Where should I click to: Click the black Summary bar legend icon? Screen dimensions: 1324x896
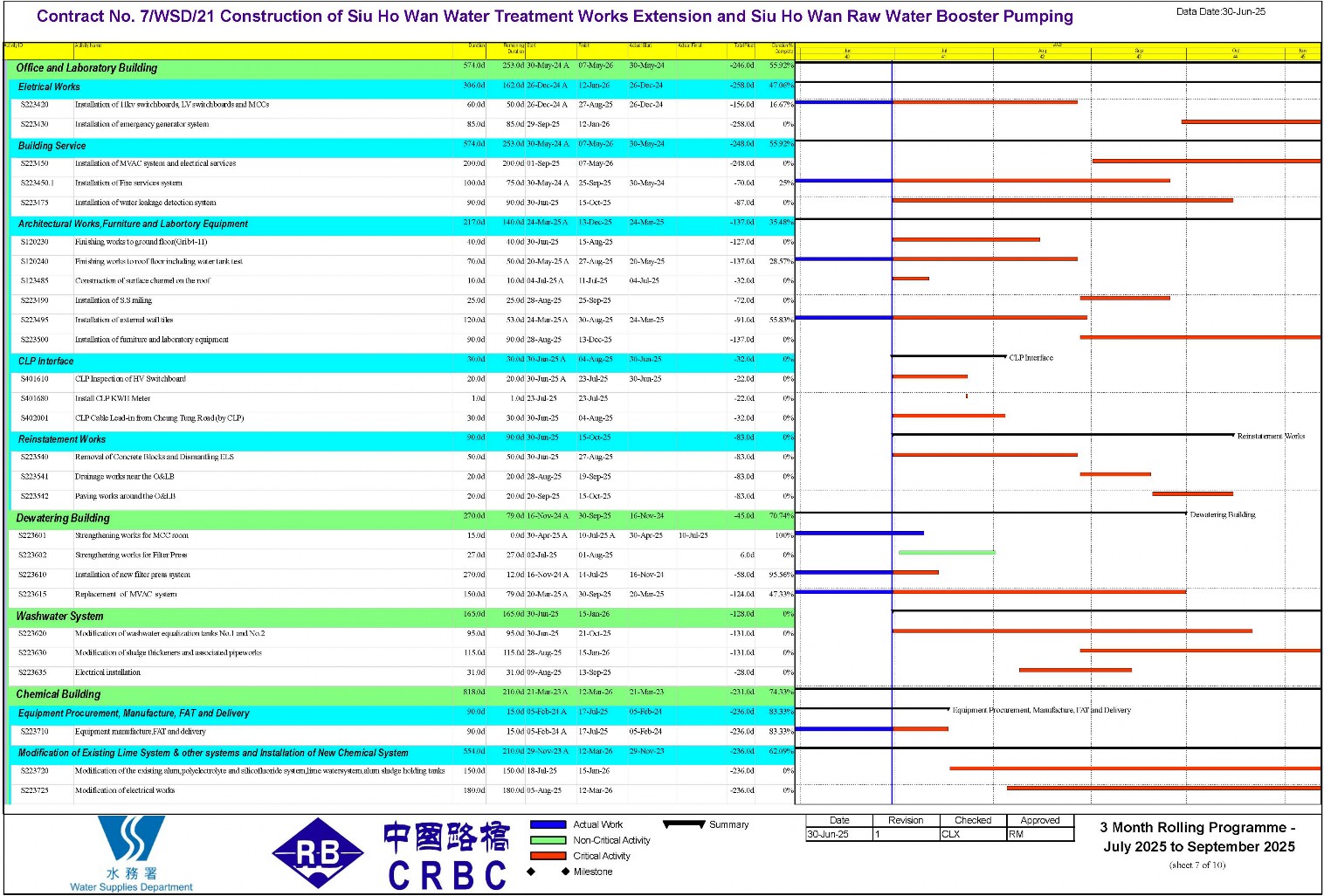point(684,824)
